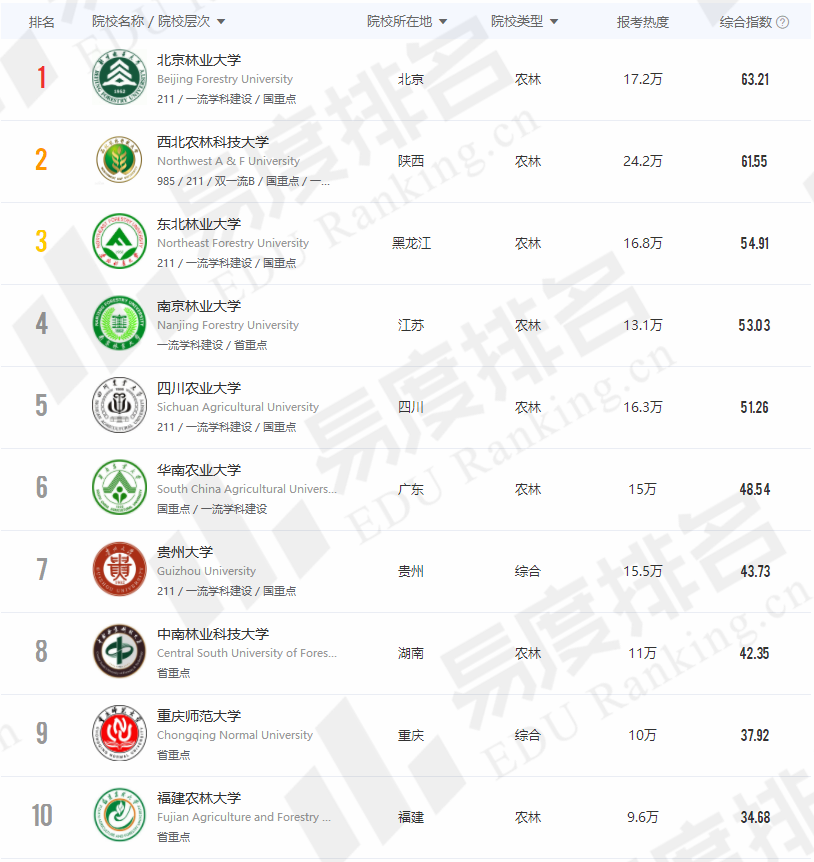Click the Fujian Agriculture and Forestry logo

[x=119, y=817]
